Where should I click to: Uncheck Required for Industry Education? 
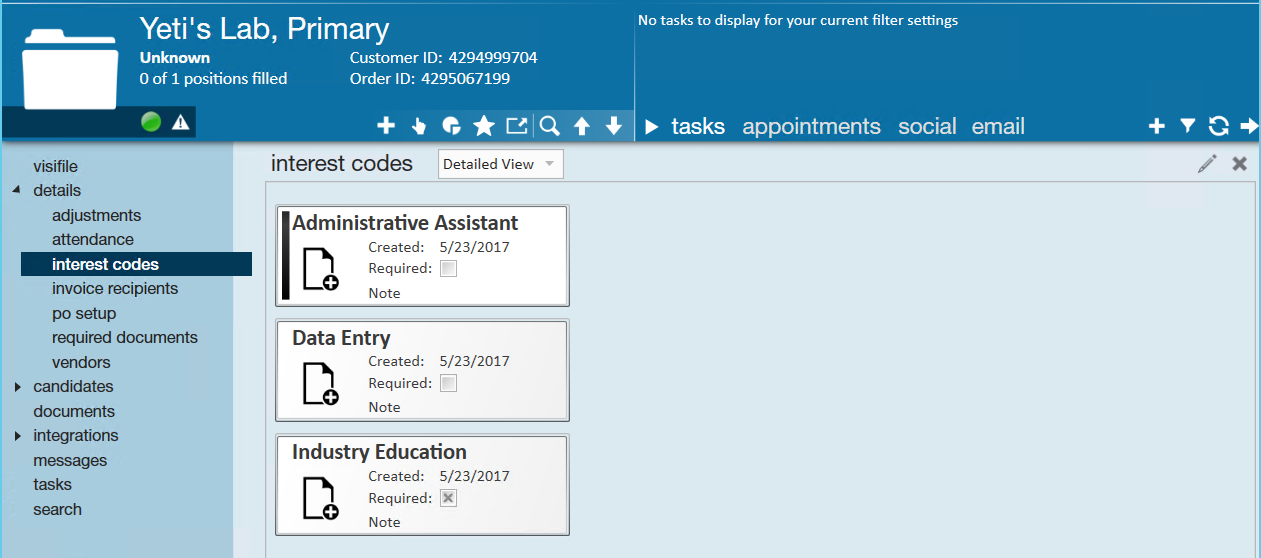[x=448, y=498]
